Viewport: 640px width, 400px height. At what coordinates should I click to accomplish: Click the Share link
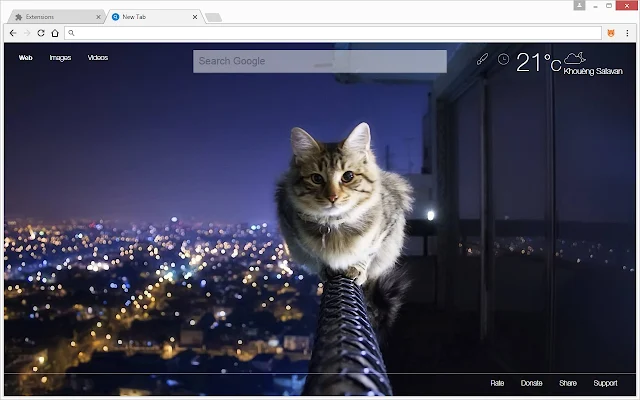[x=568, y=383]
